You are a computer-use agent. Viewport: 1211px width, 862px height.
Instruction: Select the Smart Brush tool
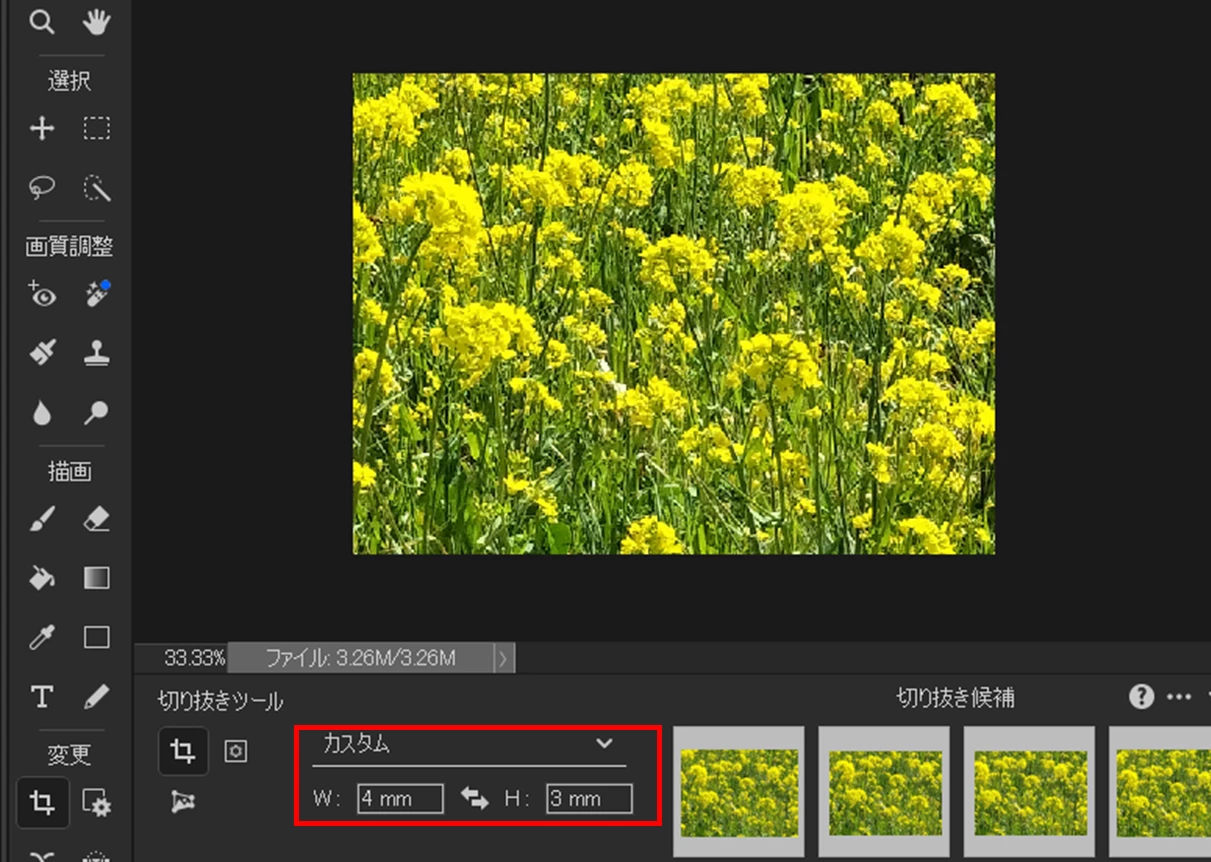click(x=42, y=353)
